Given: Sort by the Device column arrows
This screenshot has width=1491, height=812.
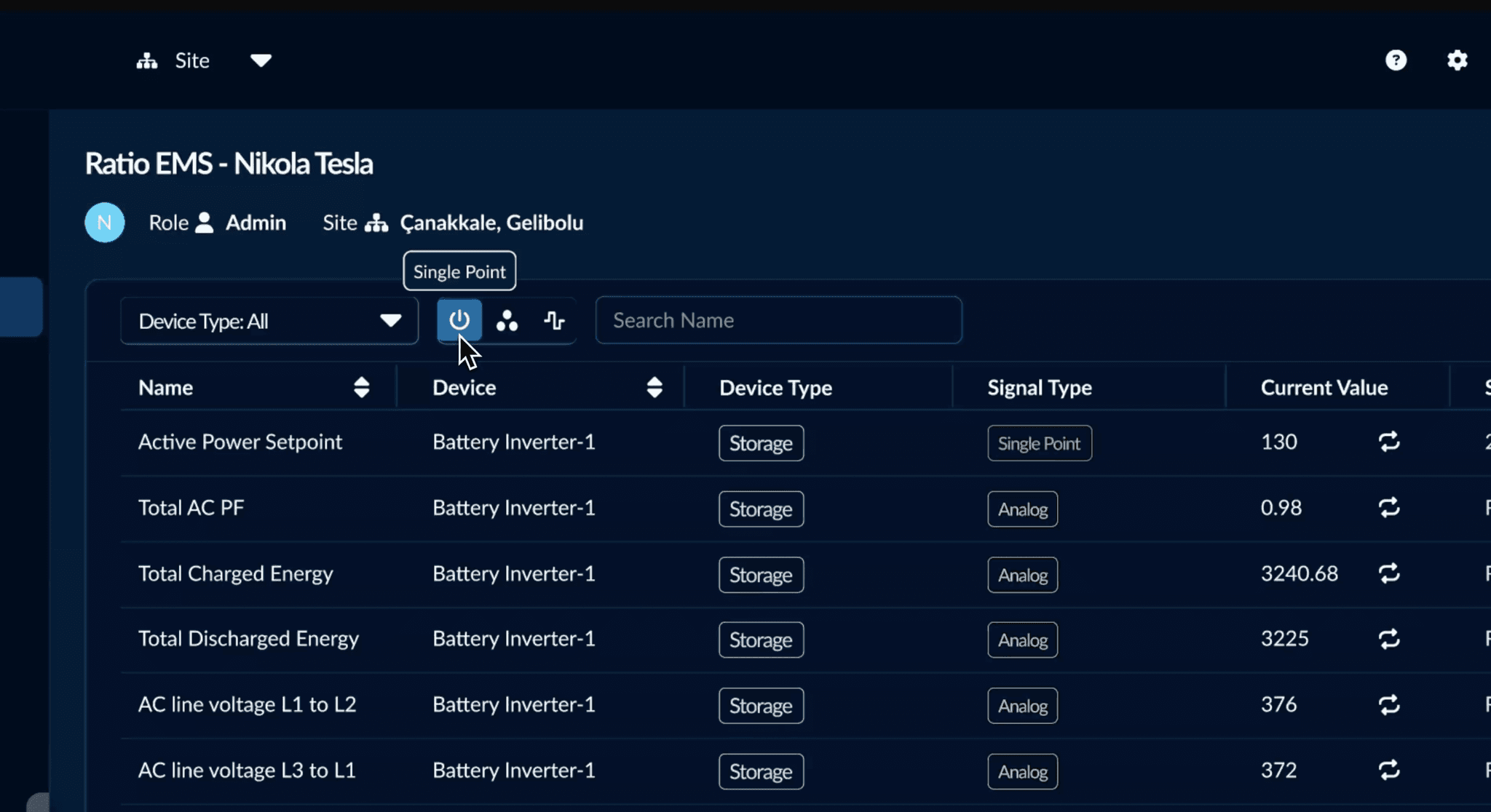Looking at the screenshot, I should click(654, 388).
